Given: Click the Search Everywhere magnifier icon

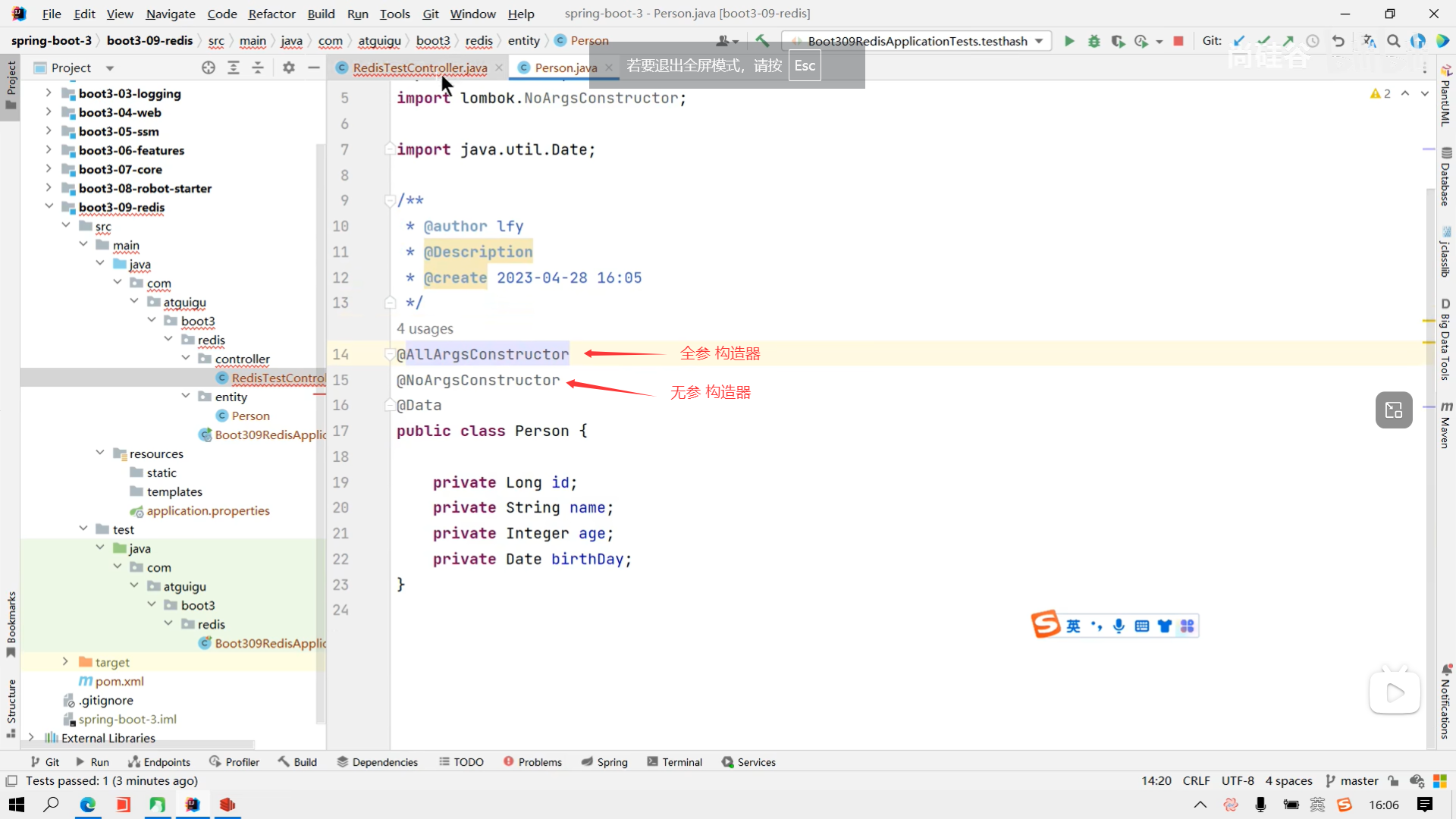Looking at the screenshot, I should tap(1394, 41).
